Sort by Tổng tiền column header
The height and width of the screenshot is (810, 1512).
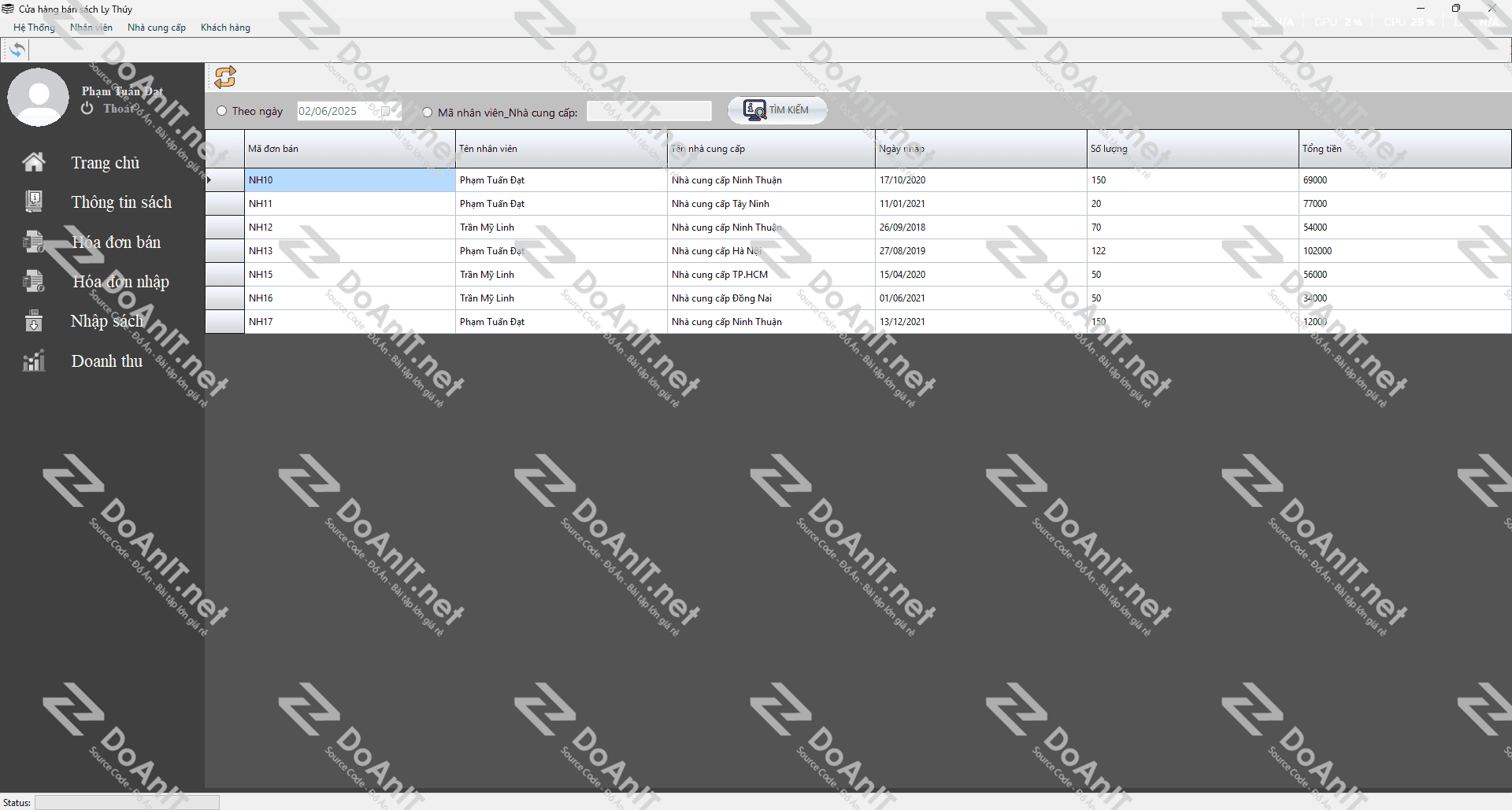tap(1405, 149)
